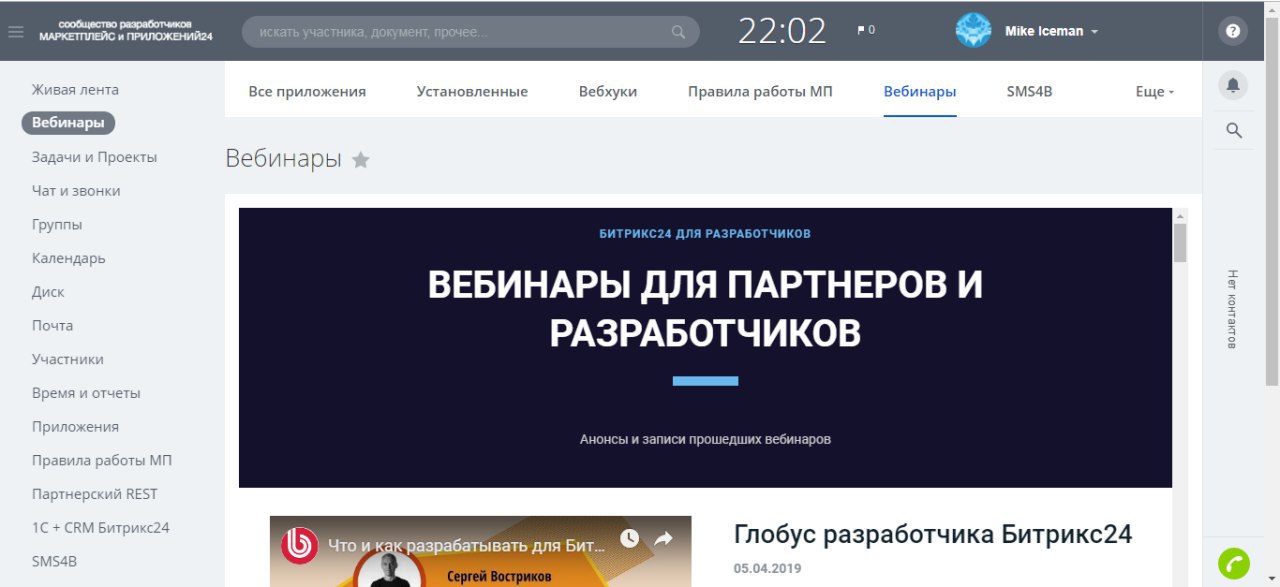Click the video channel logo
1280x587 pixels.
(x=299, y=546)
